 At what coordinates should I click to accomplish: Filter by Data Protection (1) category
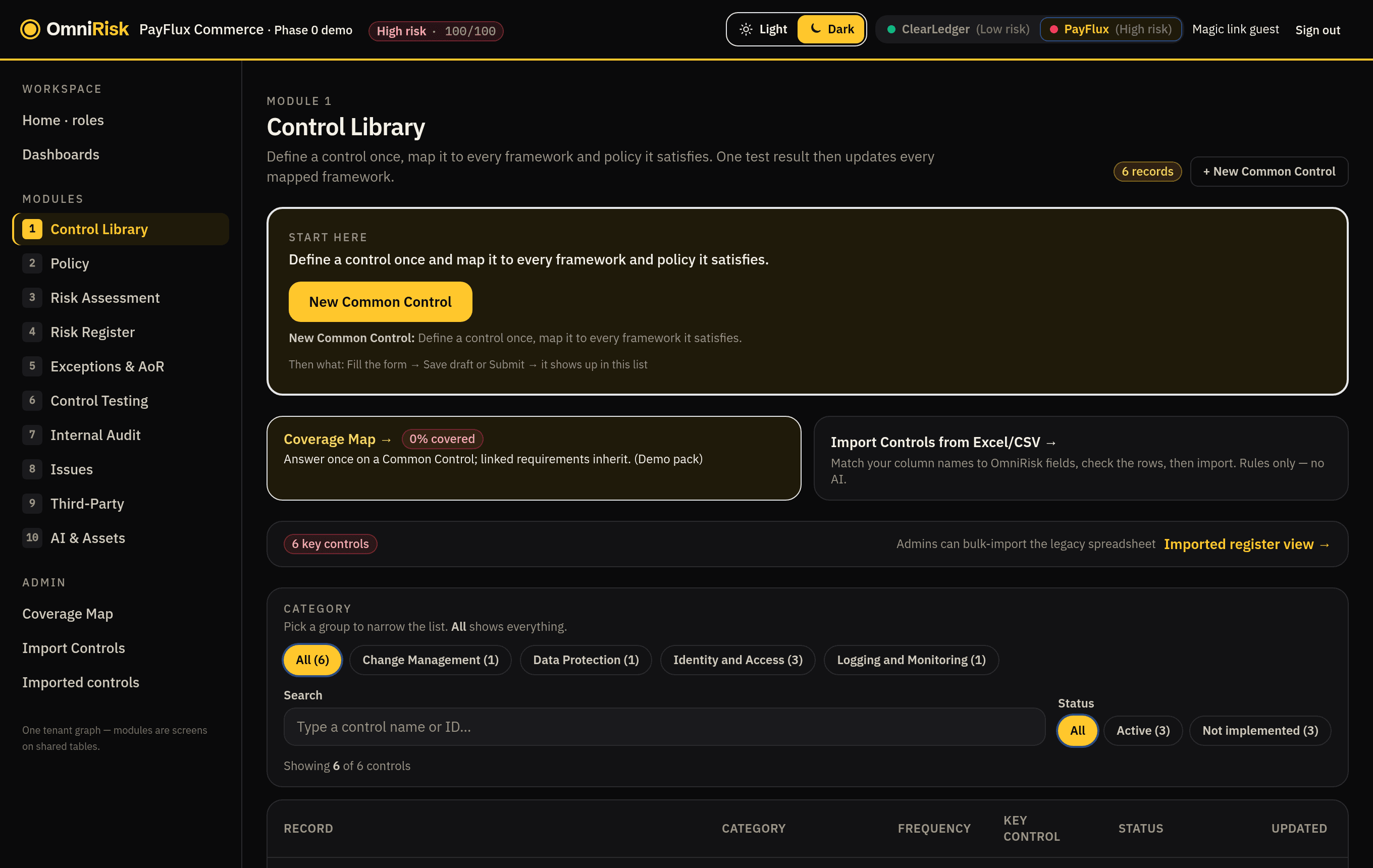coord(586,660)
